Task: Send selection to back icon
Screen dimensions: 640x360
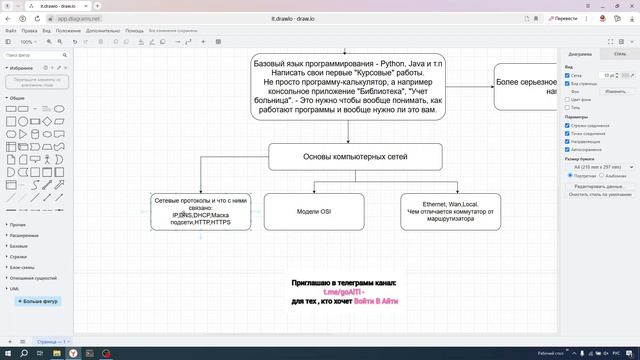Action: [126, 42]
